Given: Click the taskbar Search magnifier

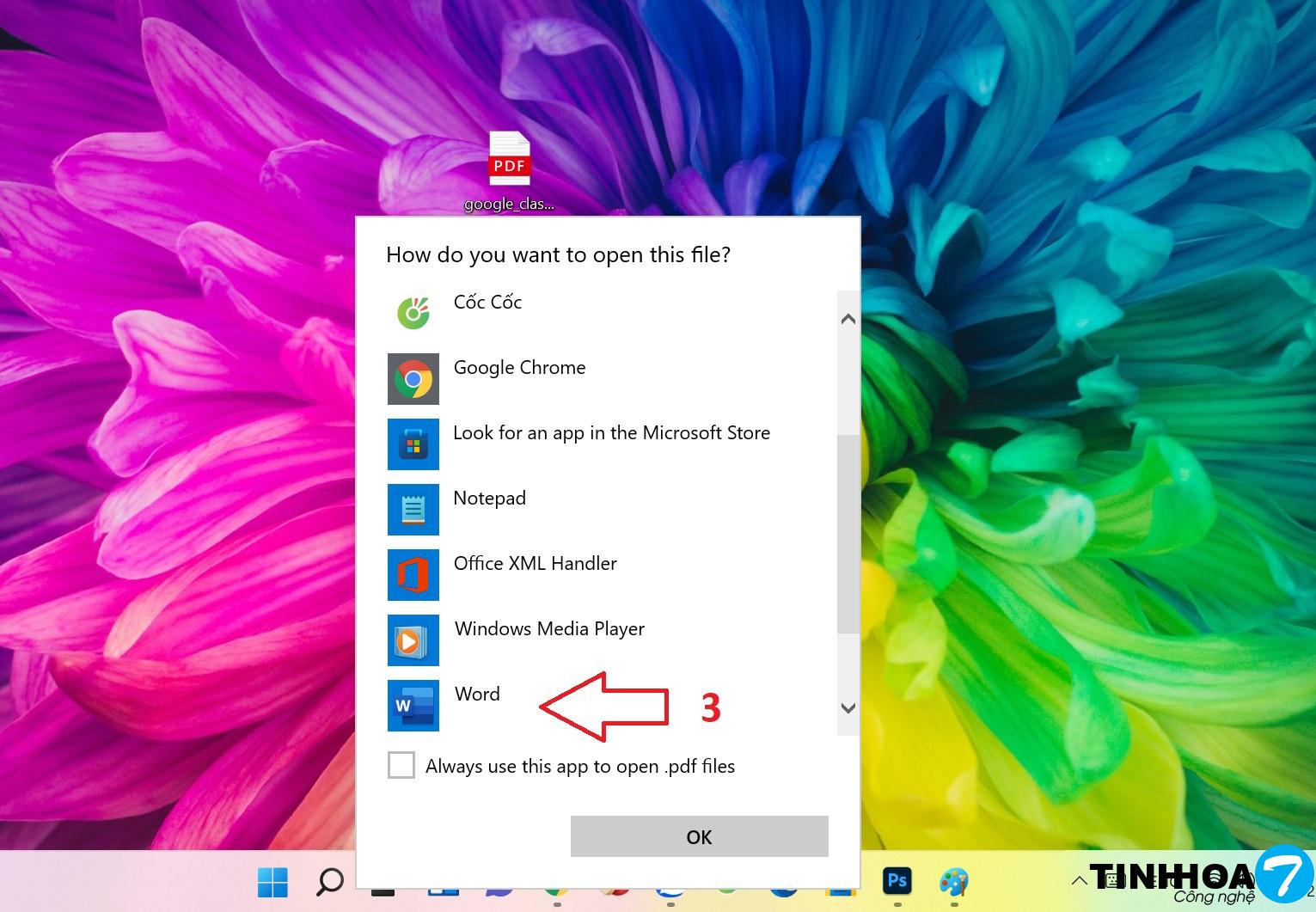Looking at the screenshot, I should pyautogui.click(x=330, y=882).
